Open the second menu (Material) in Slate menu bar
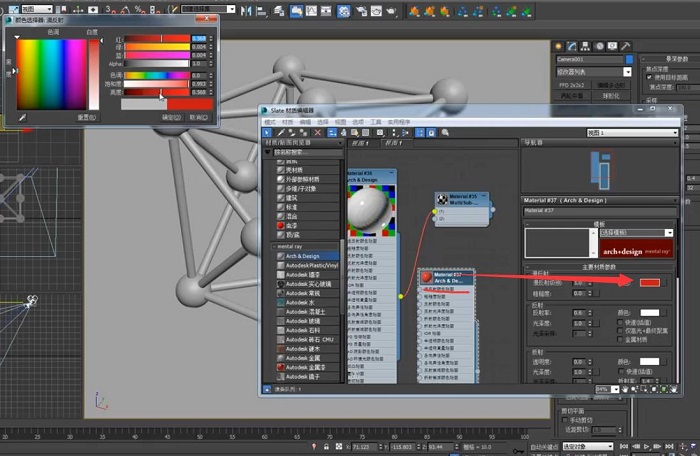The height and width of the screenshot is (456, 700). pyautogui.click(x=288, y=122)
